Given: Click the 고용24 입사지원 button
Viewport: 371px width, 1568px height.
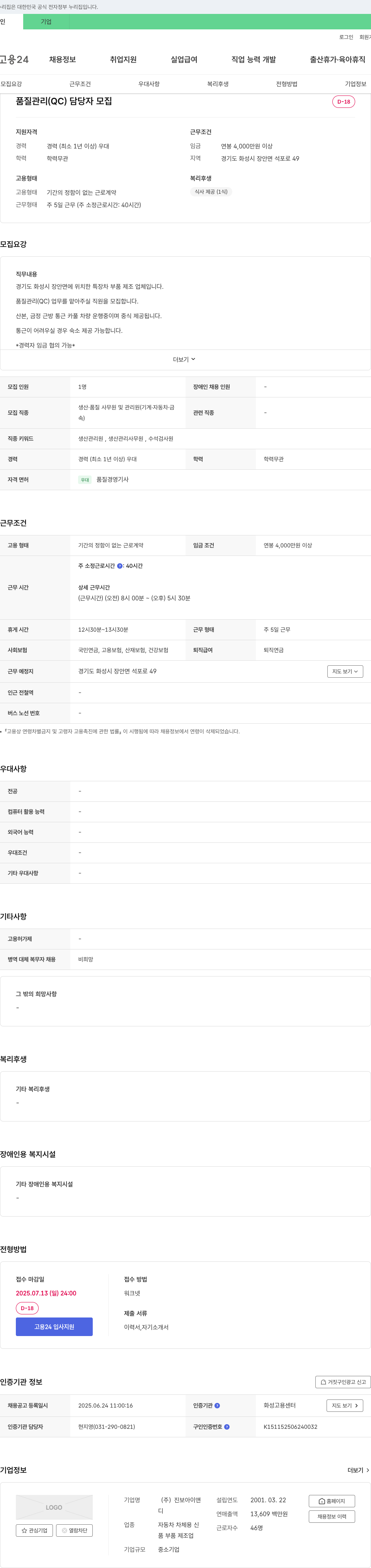Looking at the screenshot, I should [x=54, y=1327].
